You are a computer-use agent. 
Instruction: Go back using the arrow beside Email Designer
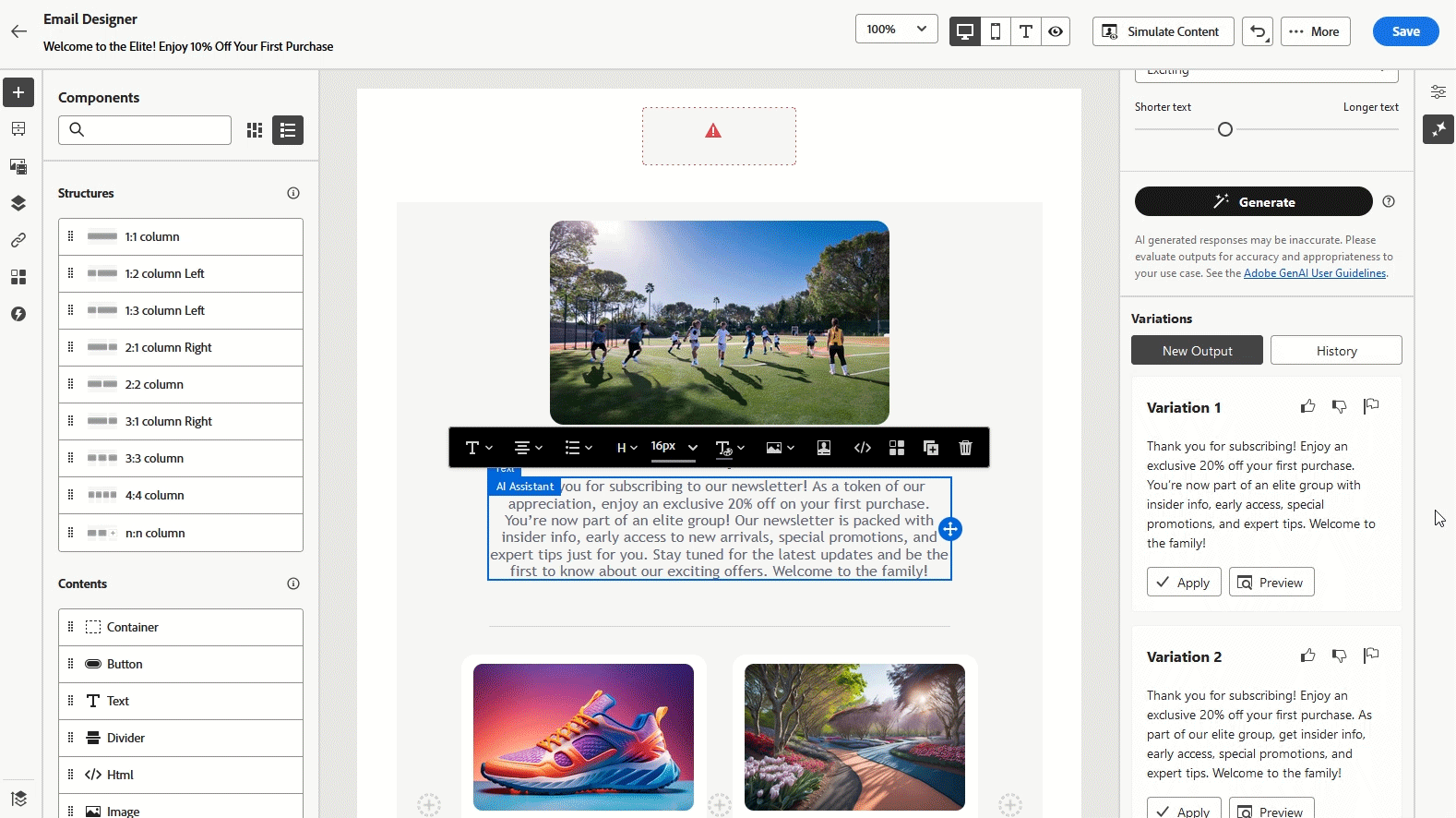coord(19,31)
